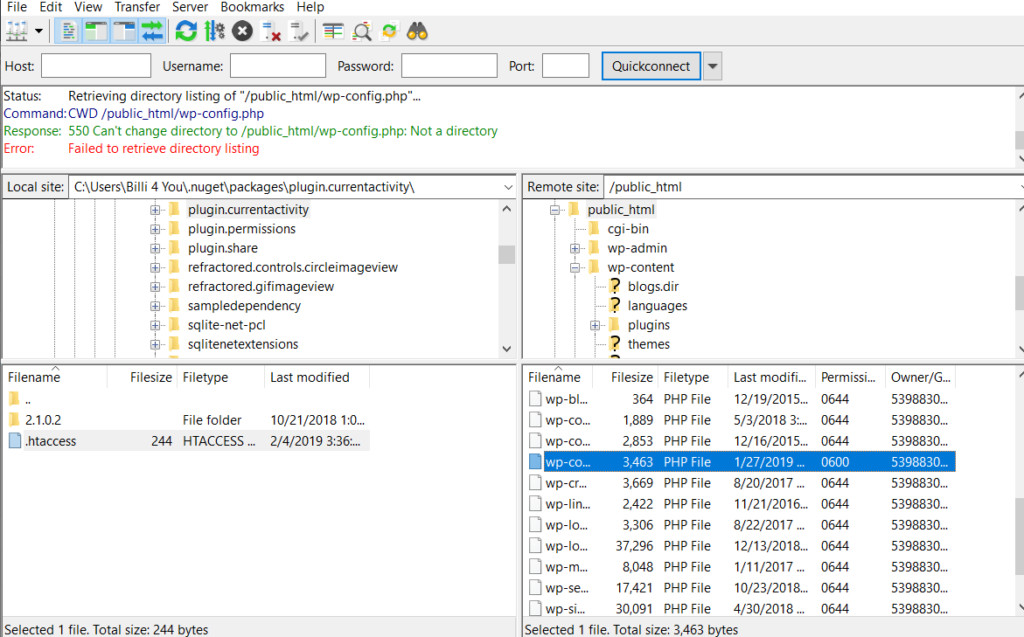Select the wp-cr... remote file
1024x637 pixels.
(x=741, y=483)
